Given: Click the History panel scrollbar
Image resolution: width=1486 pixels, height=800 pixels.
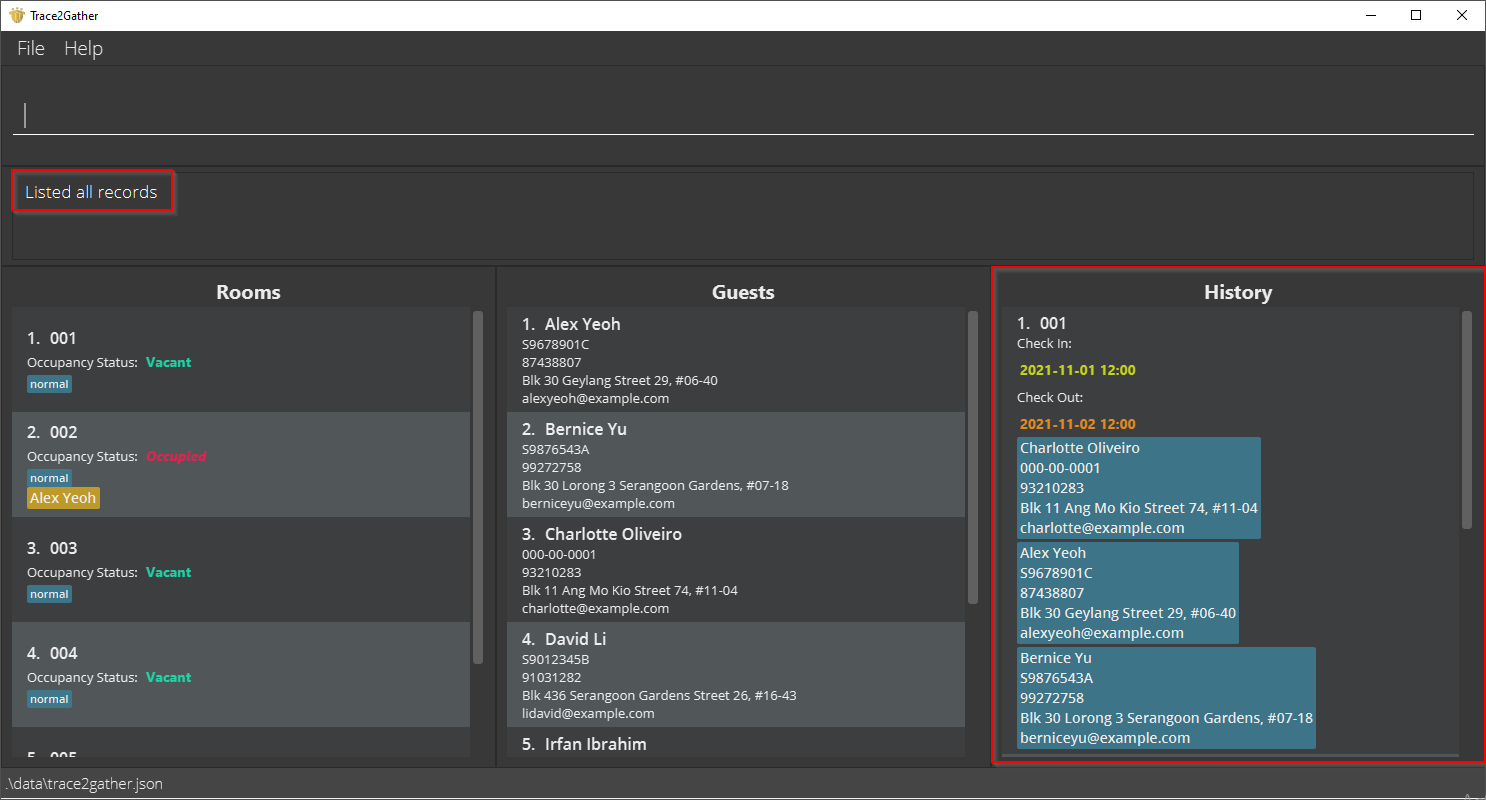Looking at the screenshot, I should coord(1467,419).
